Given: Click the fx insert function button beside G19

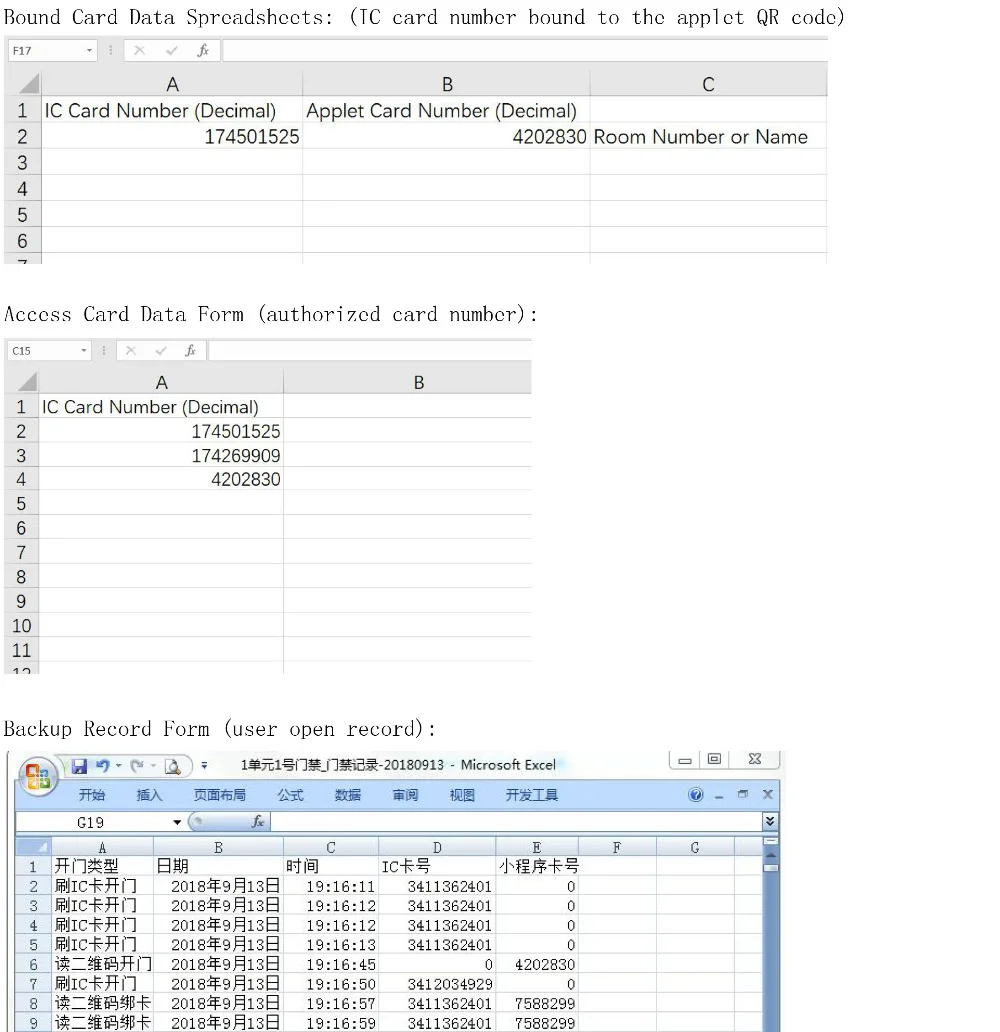Looking at the screenshot, I should 258,821.
